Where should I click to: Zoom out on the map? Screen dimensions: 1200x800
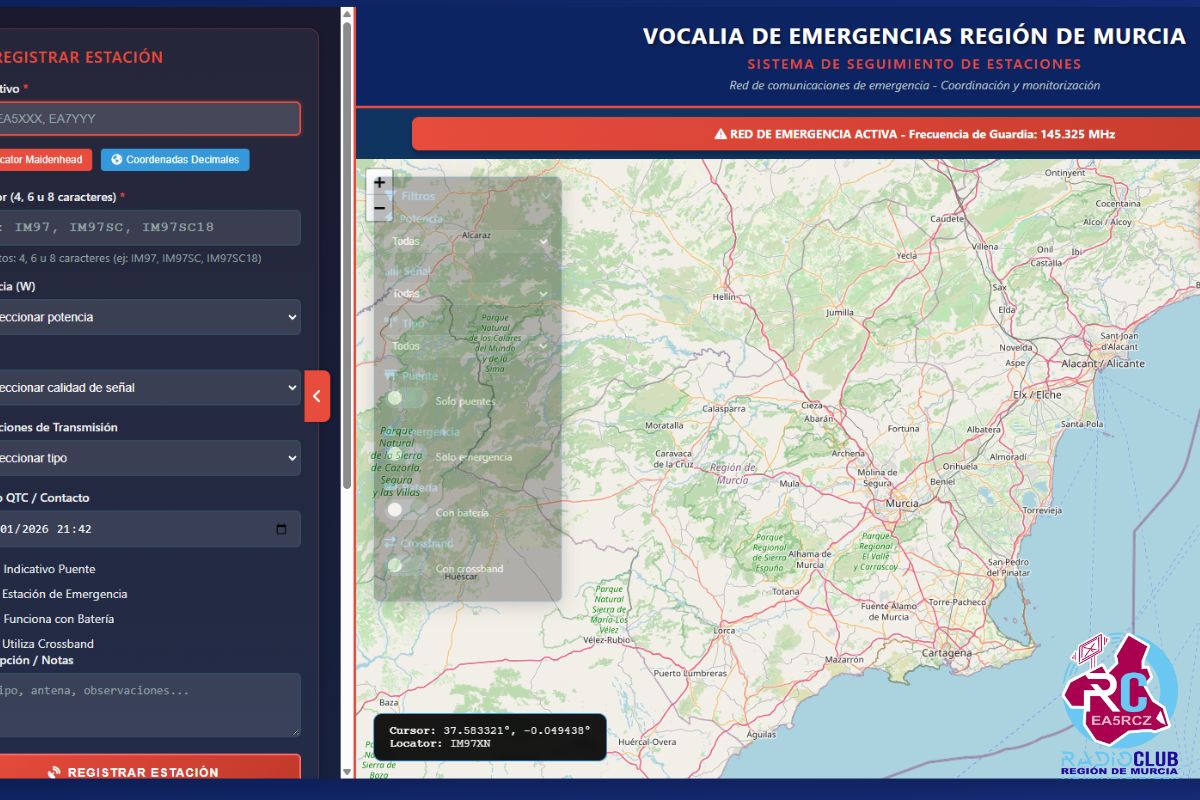pyautogui.click(x=380, y=208)
